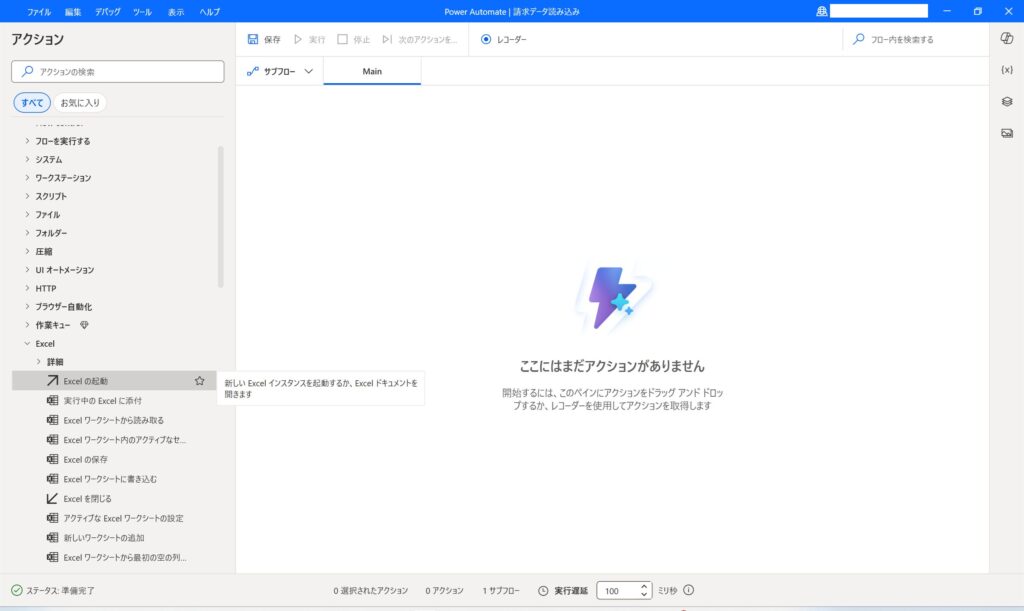This screenshot has width=1024, height=611.
Task: Open the ファイル menu
Action: (x=39, y=12)
